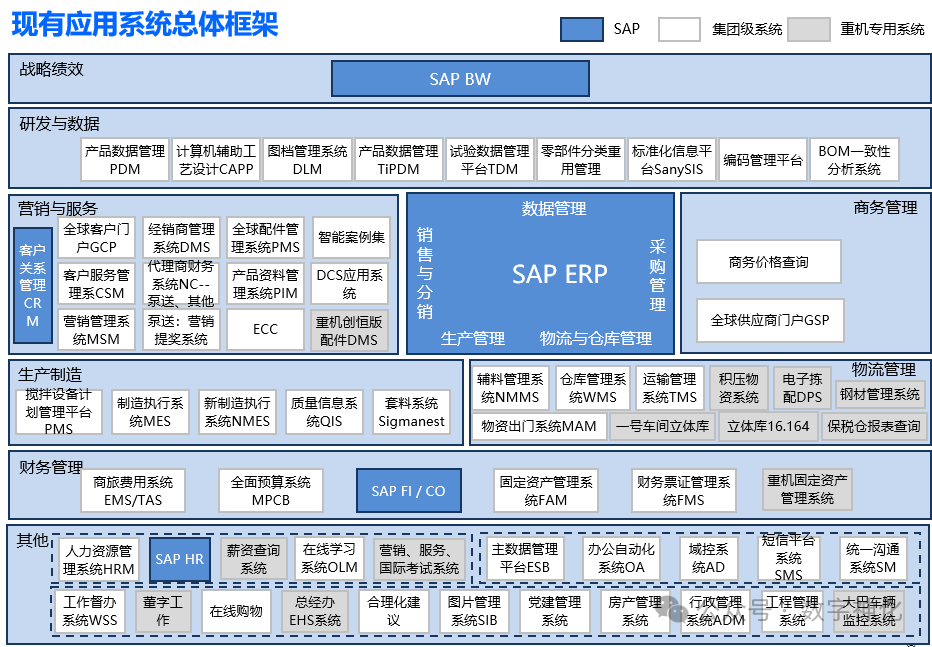
Task: Click 电子拣配DPS box
Action: pyautogui.click(x=802, y=388)
